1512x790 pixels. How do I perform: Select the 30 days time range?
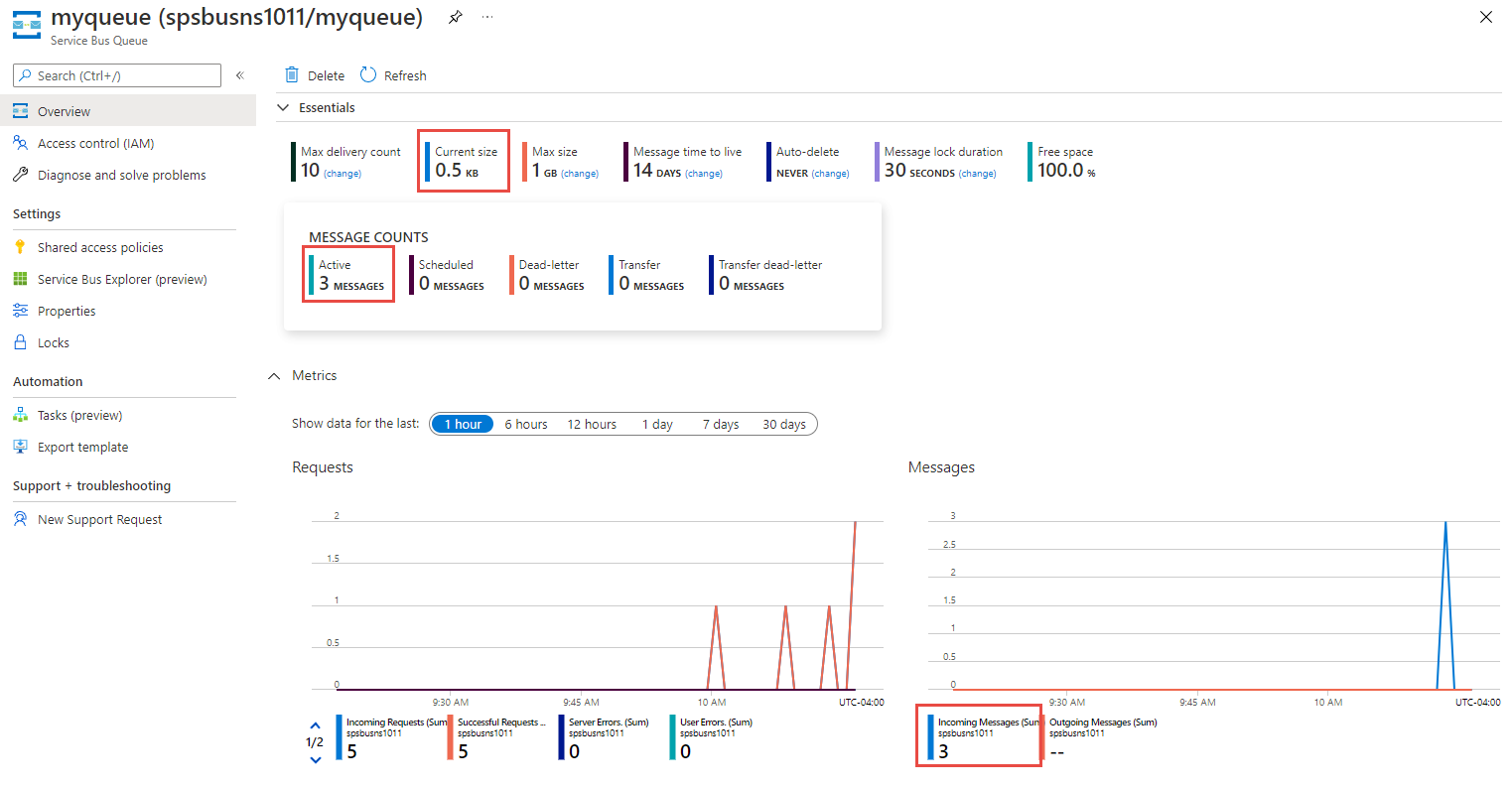coord(783,424)
